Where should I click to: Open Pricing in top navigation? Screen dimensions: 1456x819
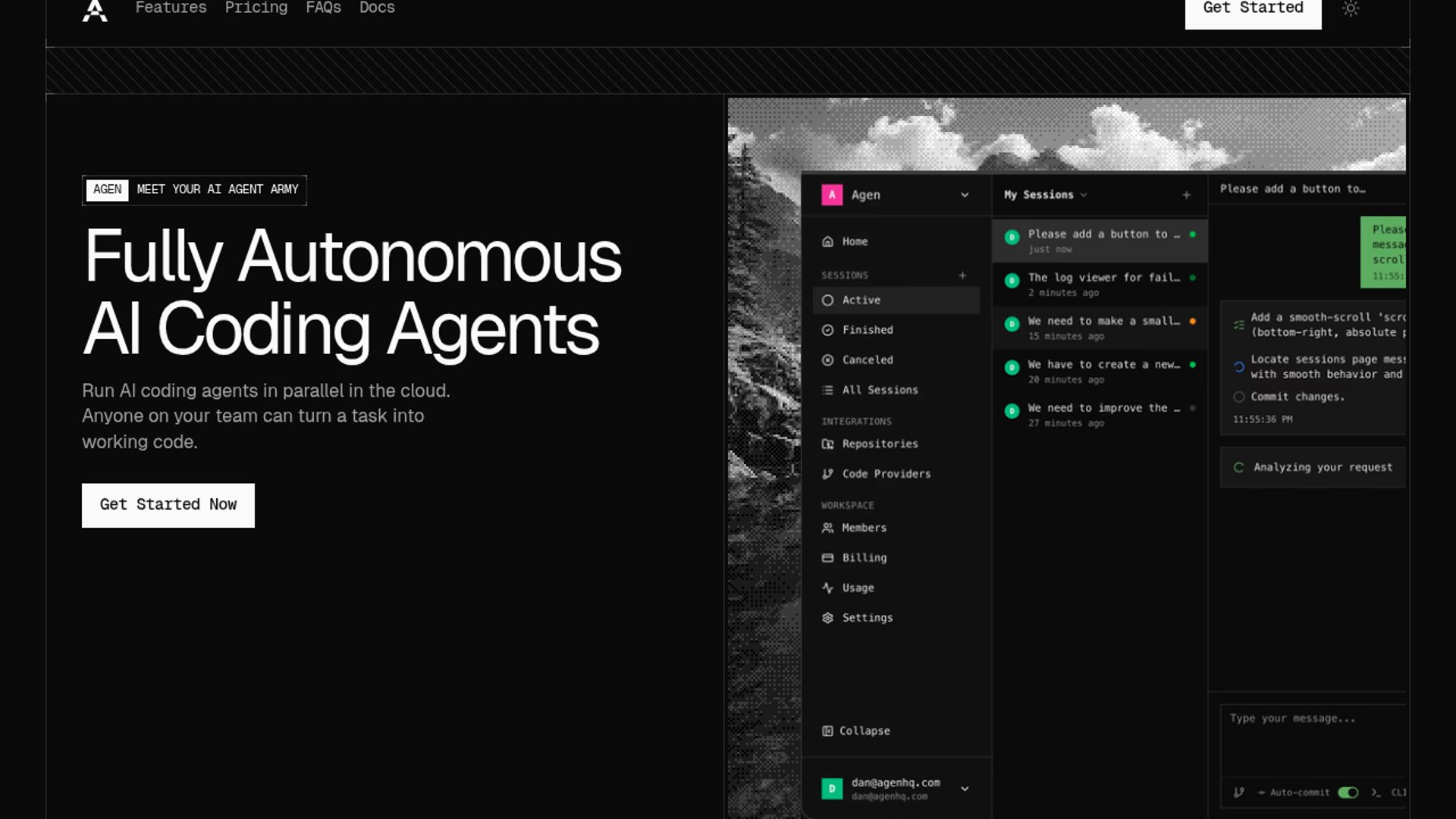coord(256,8)
